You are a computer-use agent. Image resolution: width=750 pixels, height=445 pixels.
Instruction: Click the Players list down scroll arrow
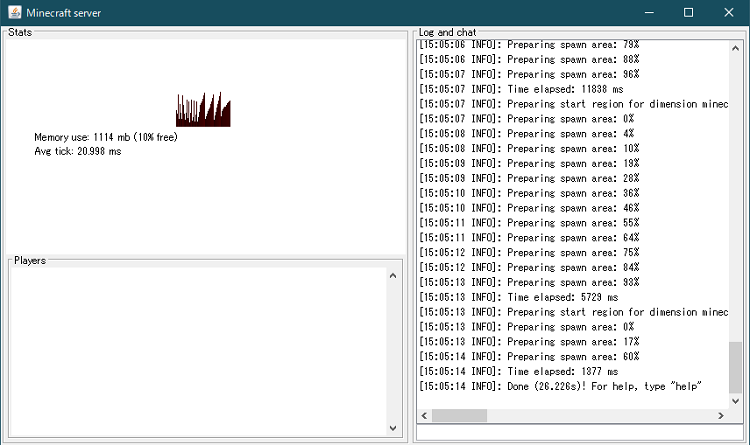[x=393, y=428]
